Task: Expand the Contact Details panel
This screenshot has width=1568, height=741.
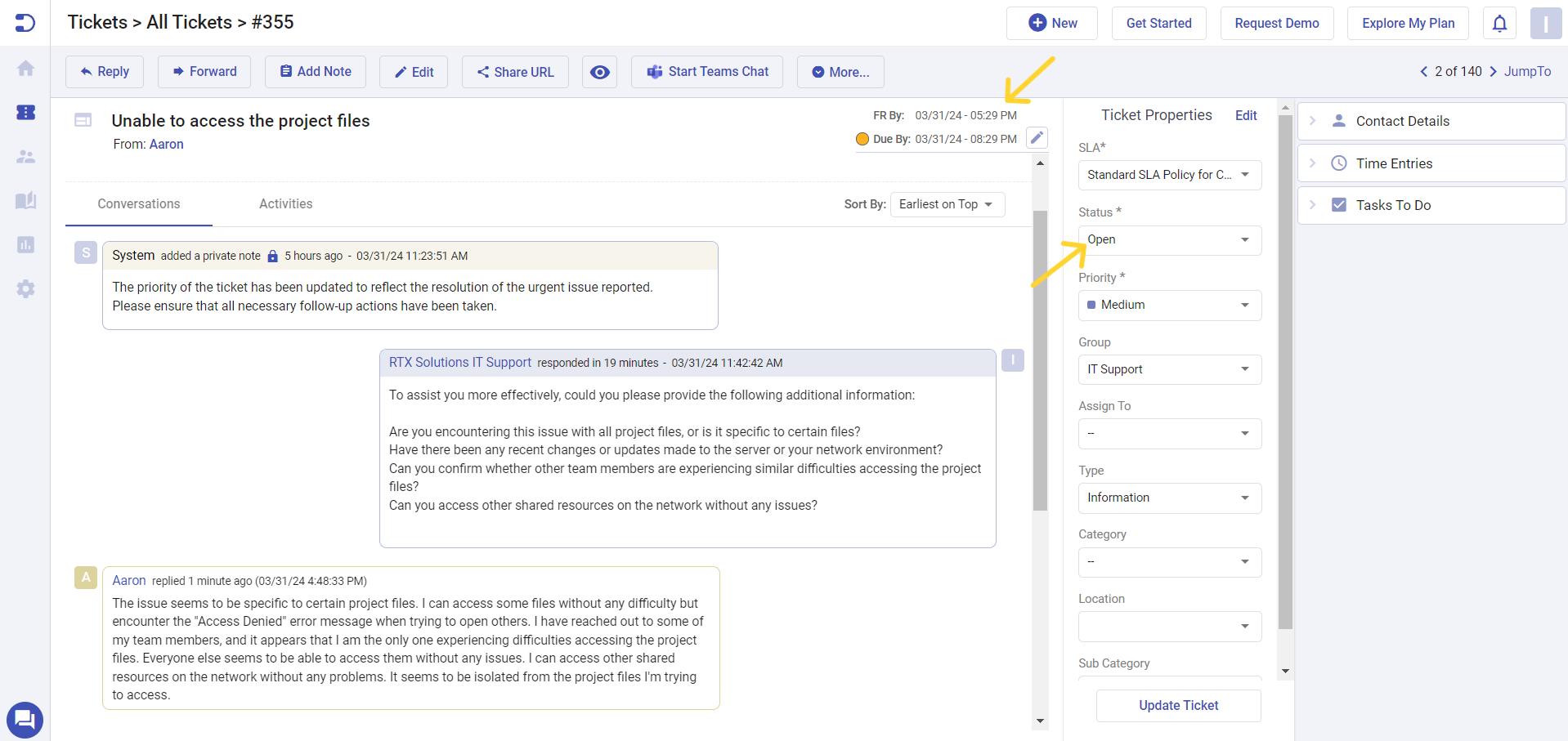Action: click(1431, 121)
